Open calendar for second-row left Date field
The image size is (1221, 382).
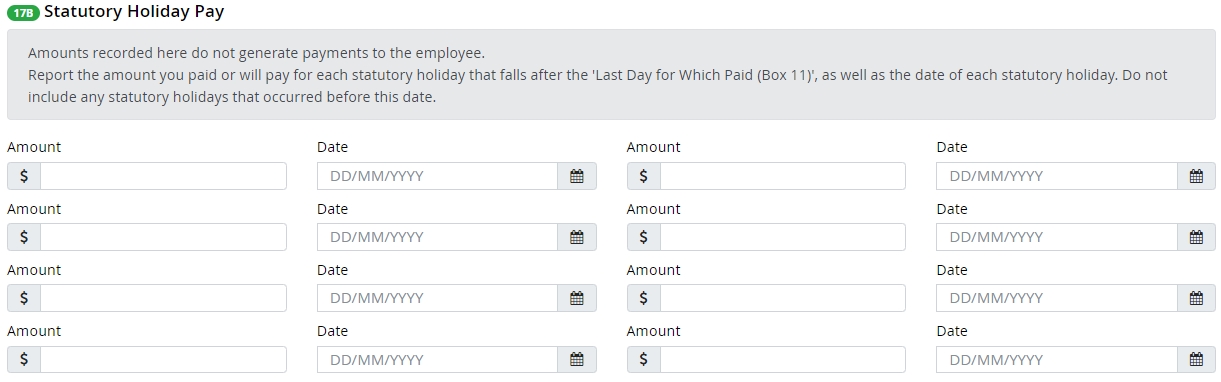click(x=577, y=237)
